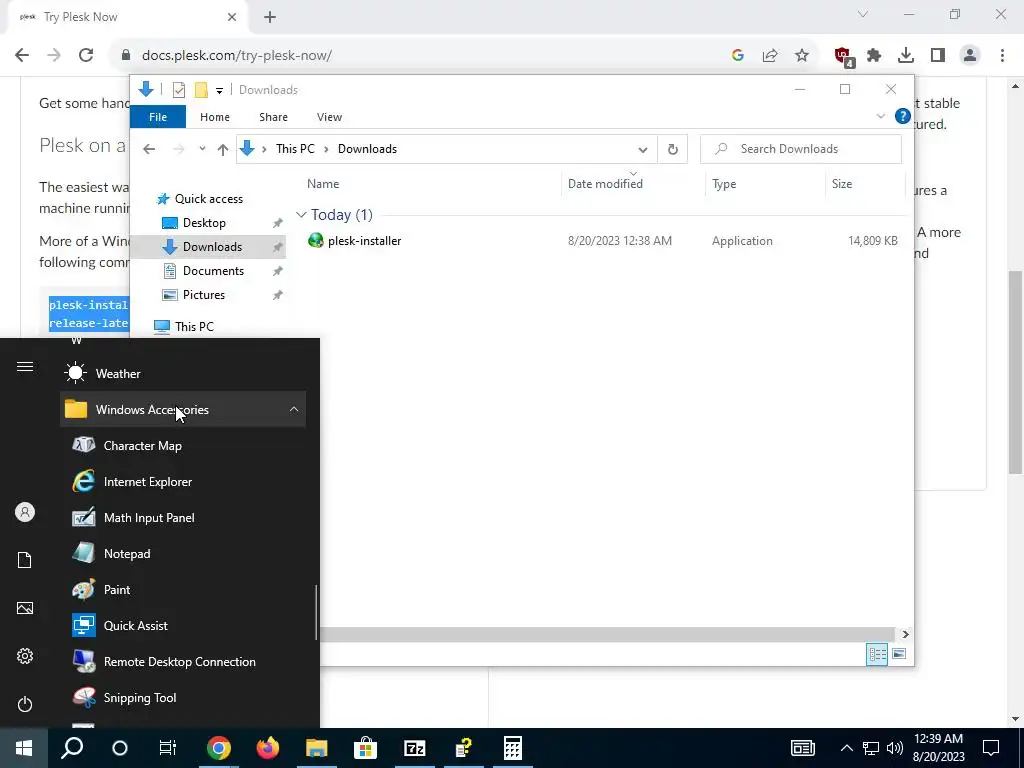This screenshot has width=1024, height=768.
Task: Collapse Windows Accessories folder
Action: point(183,409)
